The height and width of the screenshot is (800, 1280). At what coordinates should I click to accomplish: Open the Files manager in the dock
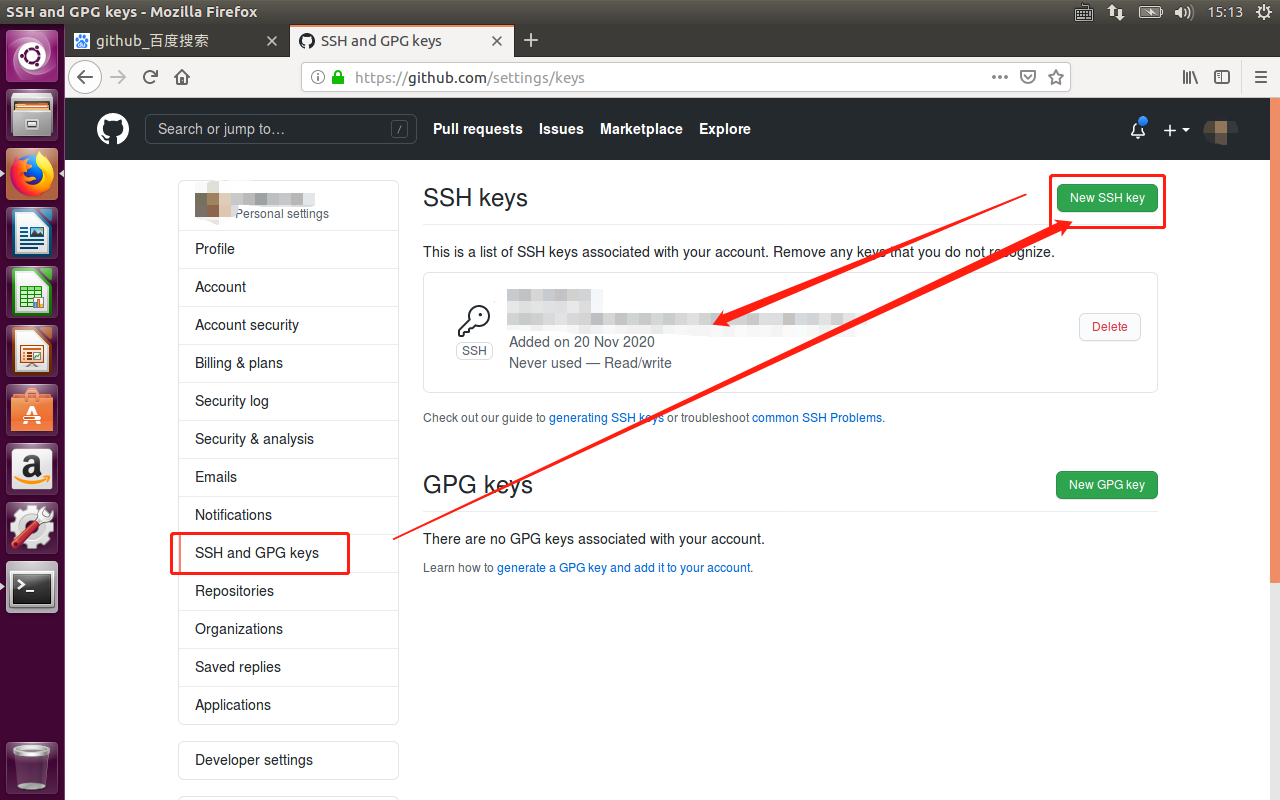click(32, 115)
